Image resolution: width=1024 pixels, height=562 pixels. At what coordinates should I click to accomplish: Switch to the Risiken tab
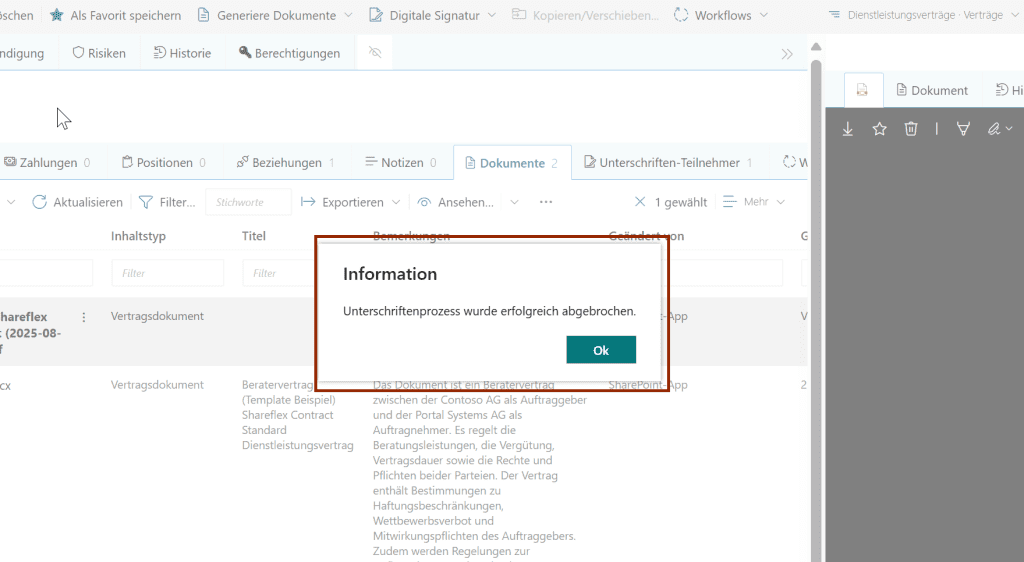click(99, 53)
